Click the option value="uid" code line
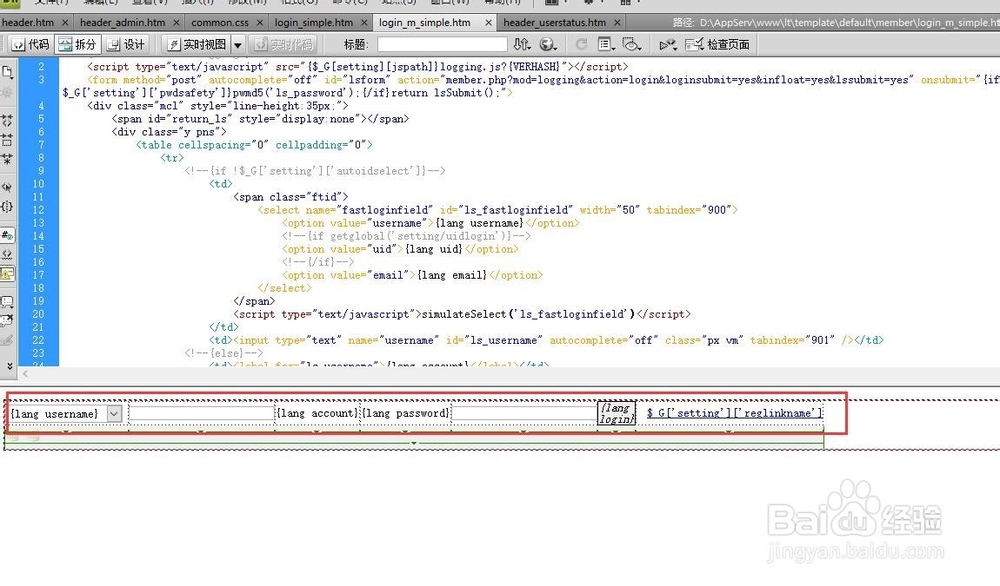Image resolution: width=1000 pixels, height=586 pixels. (400, 249)
